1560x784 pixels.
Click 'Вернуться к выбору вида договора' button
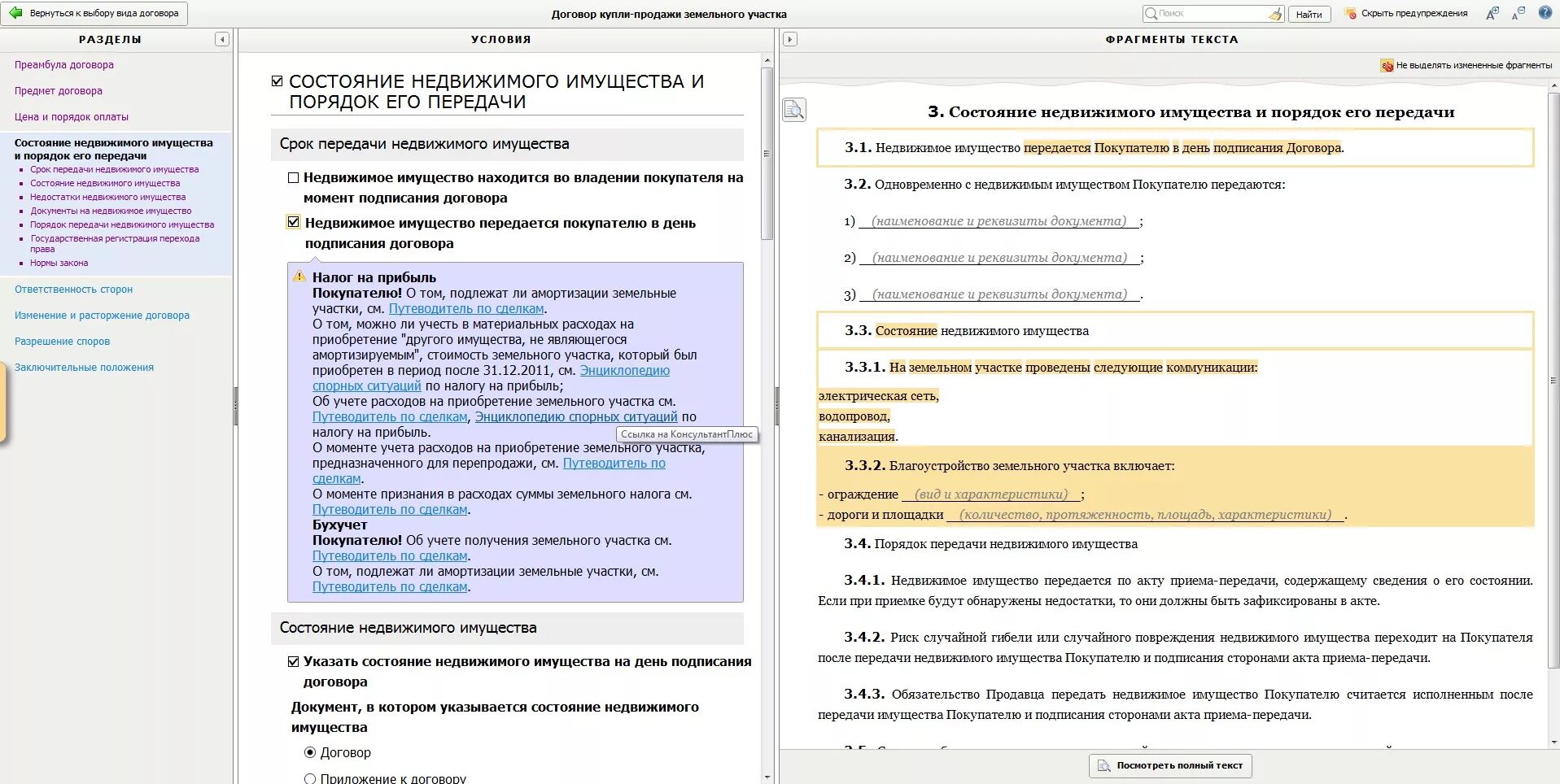coord(95,13)
